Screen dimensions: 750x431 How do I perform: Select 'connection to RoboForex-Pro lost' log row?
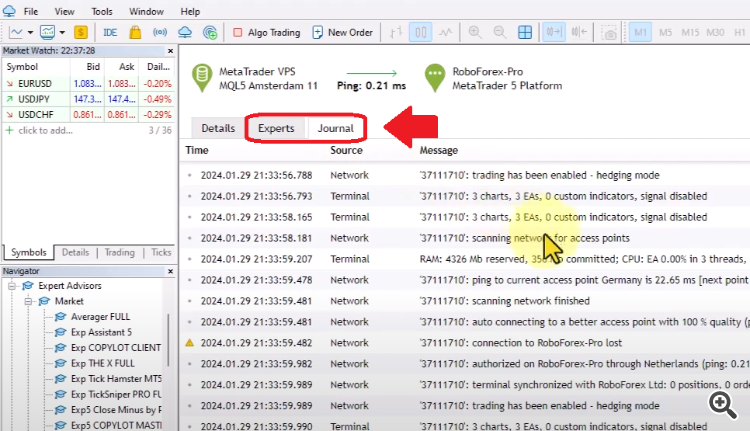(x=465, y=343)
